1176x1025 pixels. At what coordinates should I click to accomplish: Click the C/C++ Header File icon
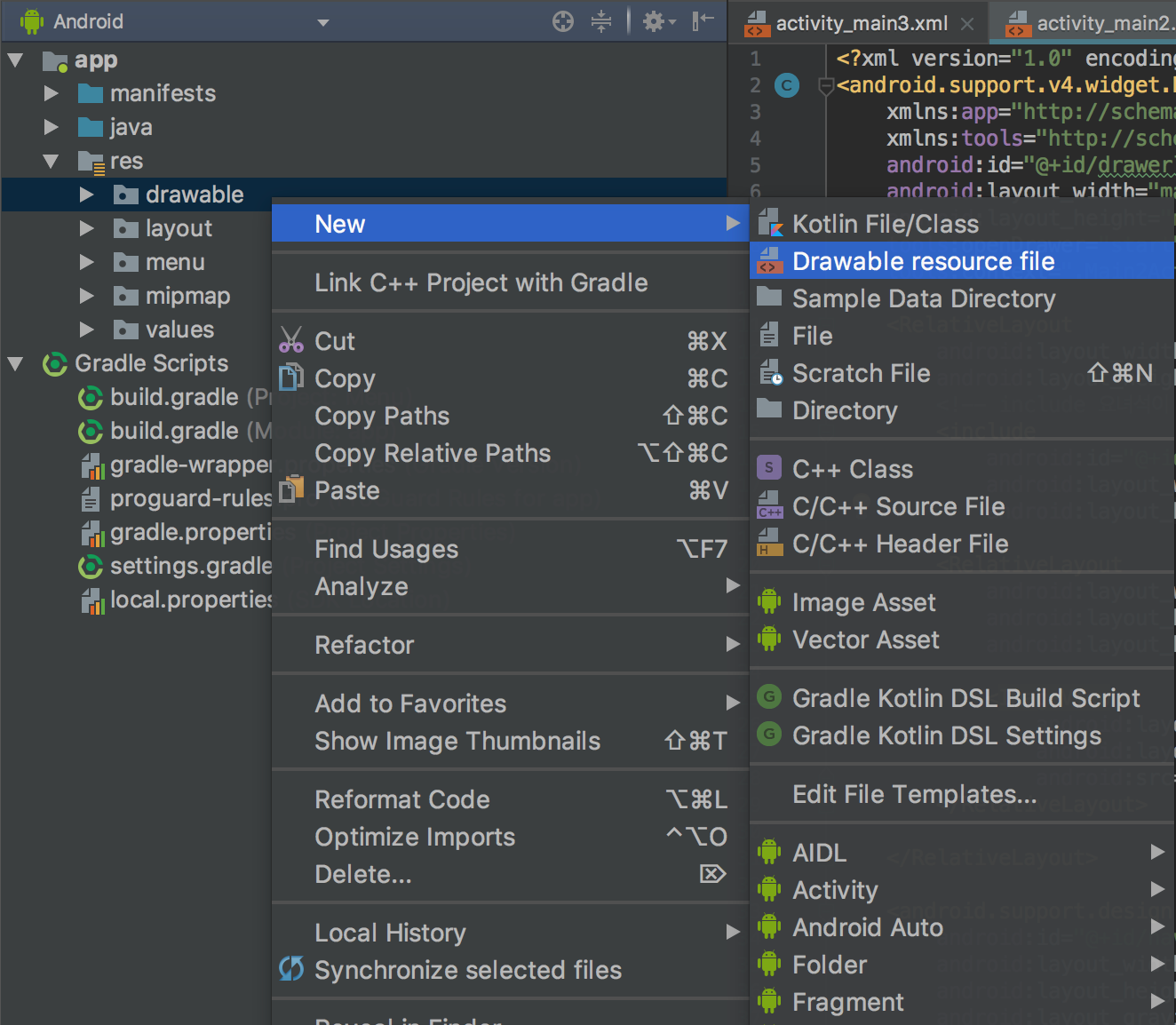pos(770,543)
